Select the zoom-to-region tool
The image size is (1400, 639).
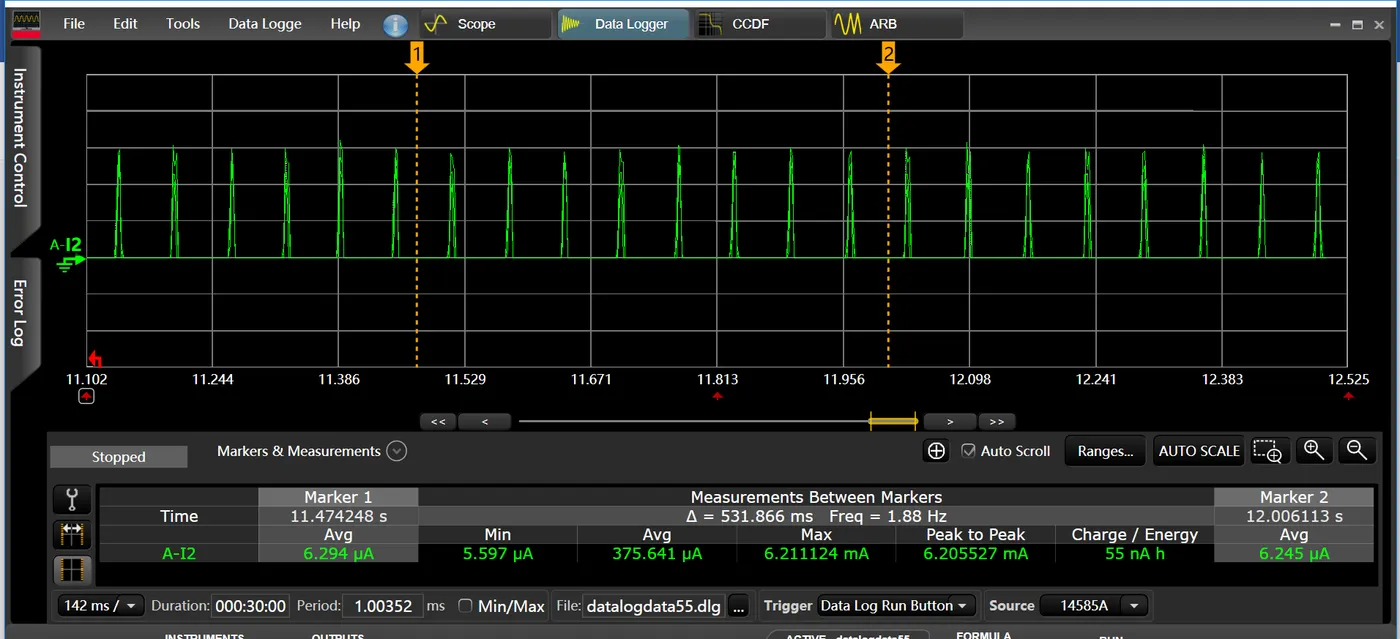click(x=1267, y=451)
